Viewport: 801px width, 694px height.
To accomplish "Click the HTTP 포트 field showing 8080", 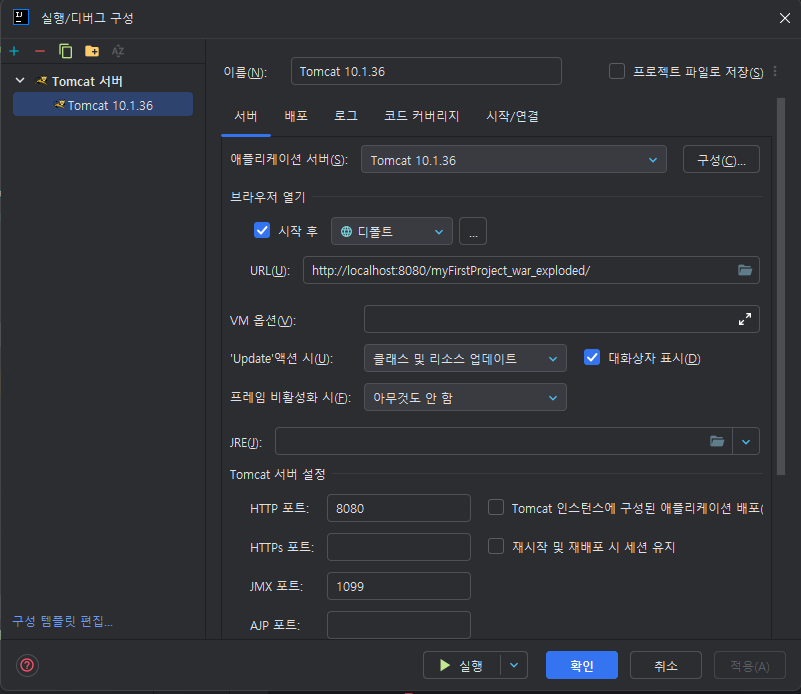I will 398,508.
